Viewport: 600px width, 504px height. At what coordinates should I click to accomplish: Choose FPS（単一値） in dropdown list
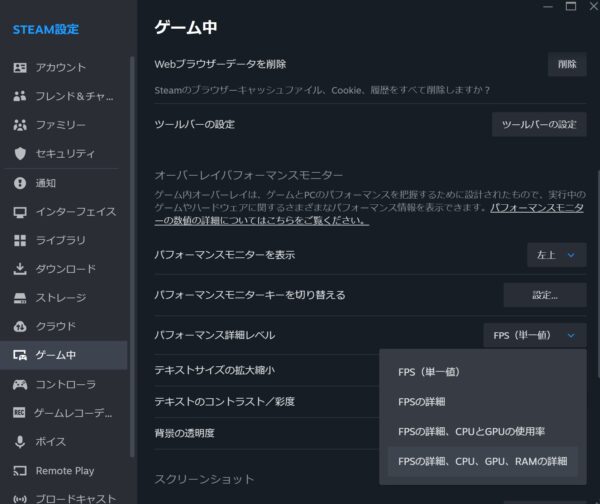coord(483,372)
